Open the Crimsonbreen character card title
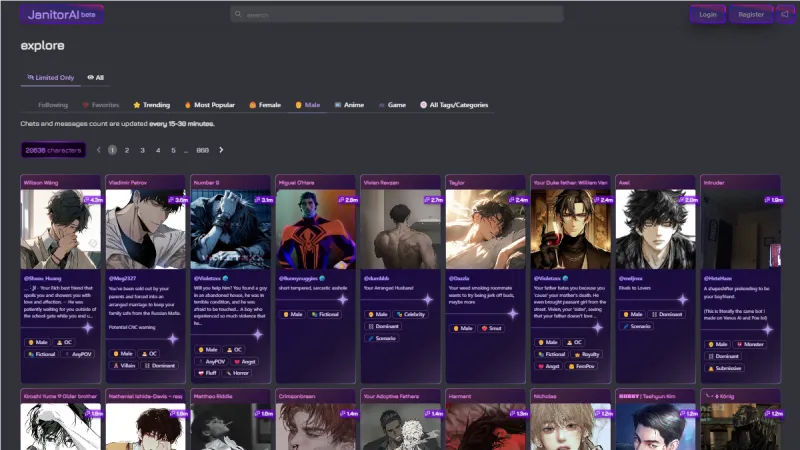Viewport: 800px width, 450px height. pyautogui.click(x=297, y=396)
